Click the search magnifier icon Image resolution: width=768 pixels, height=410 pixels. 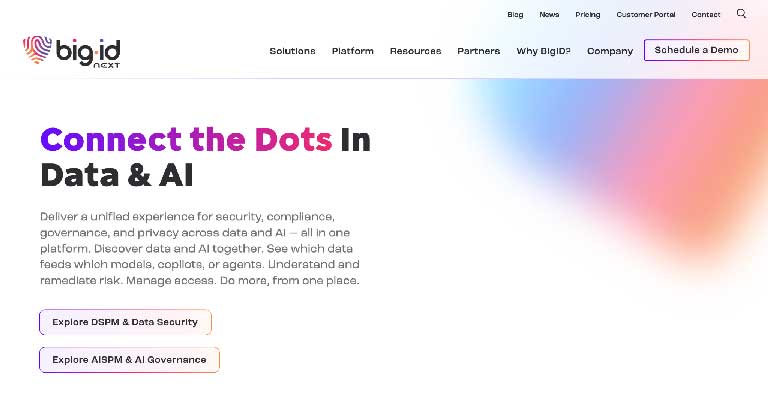click(x=741, y=14)
